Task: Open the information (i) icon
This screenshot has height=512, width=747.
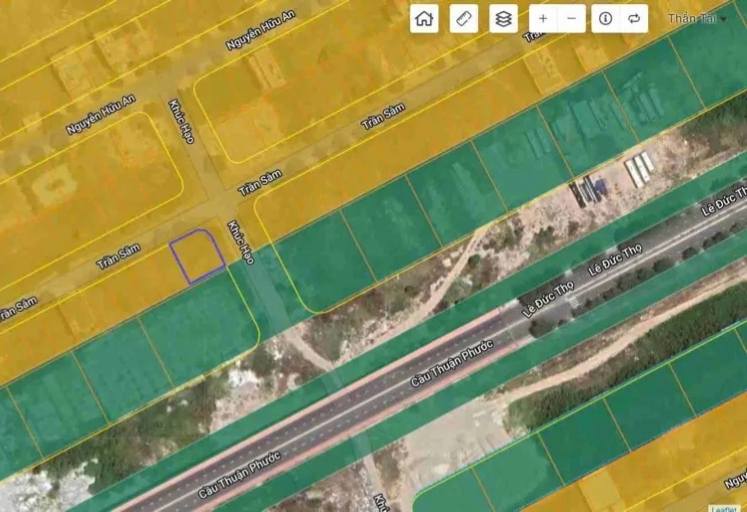Action: [x=605, y=18]
